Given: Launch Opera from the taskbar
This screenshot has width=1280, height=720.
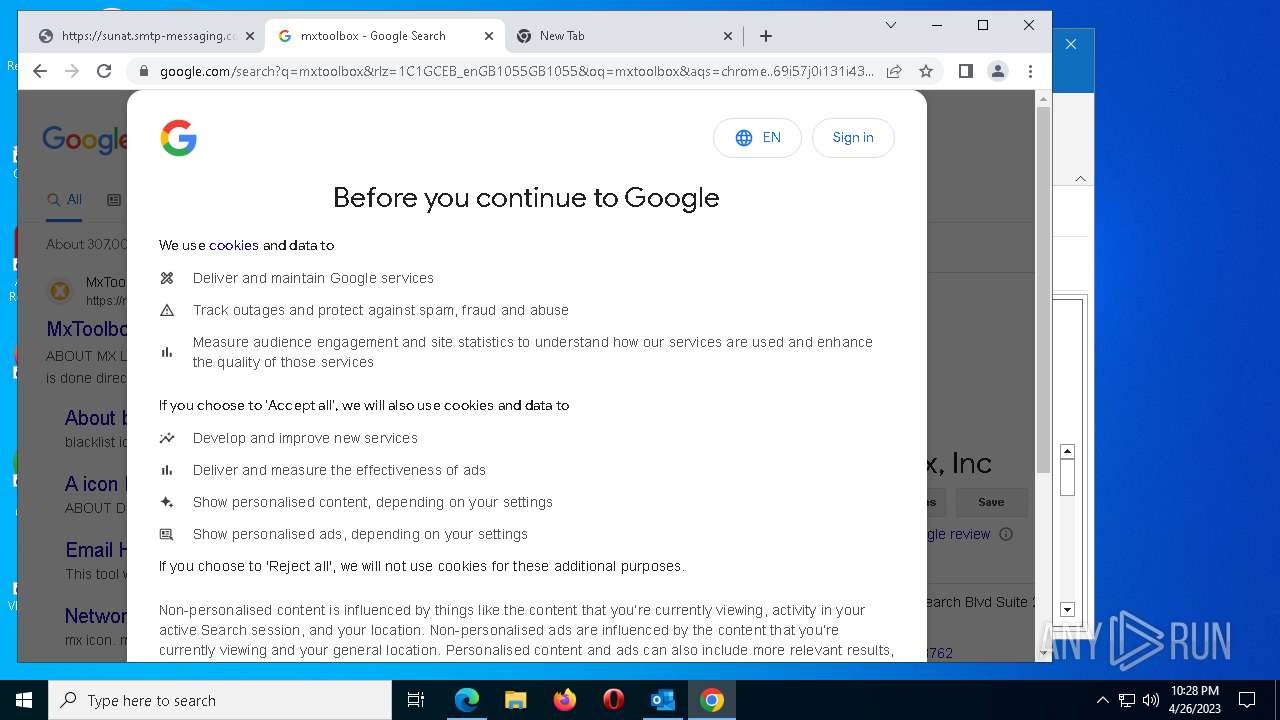Looking at the screenshot, I should tap(614, 700).
